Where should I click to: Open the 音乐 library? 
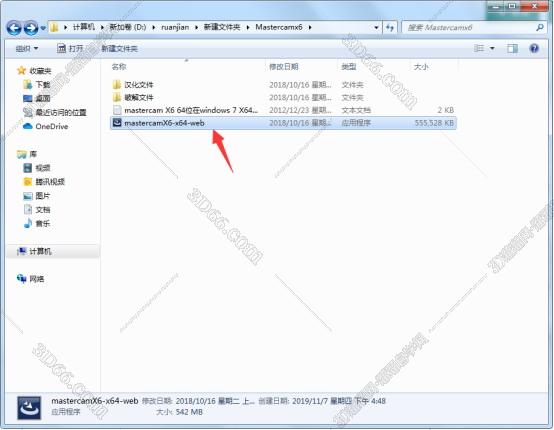43,223
